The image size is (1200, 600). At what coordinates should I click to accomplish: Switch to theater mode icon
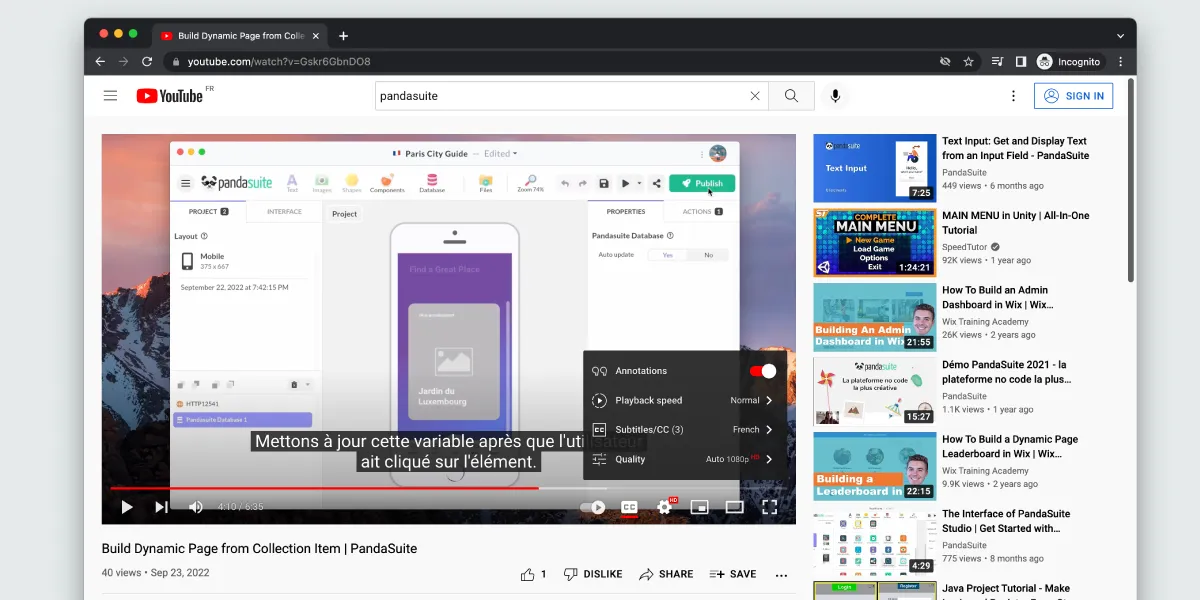(734, 507)
